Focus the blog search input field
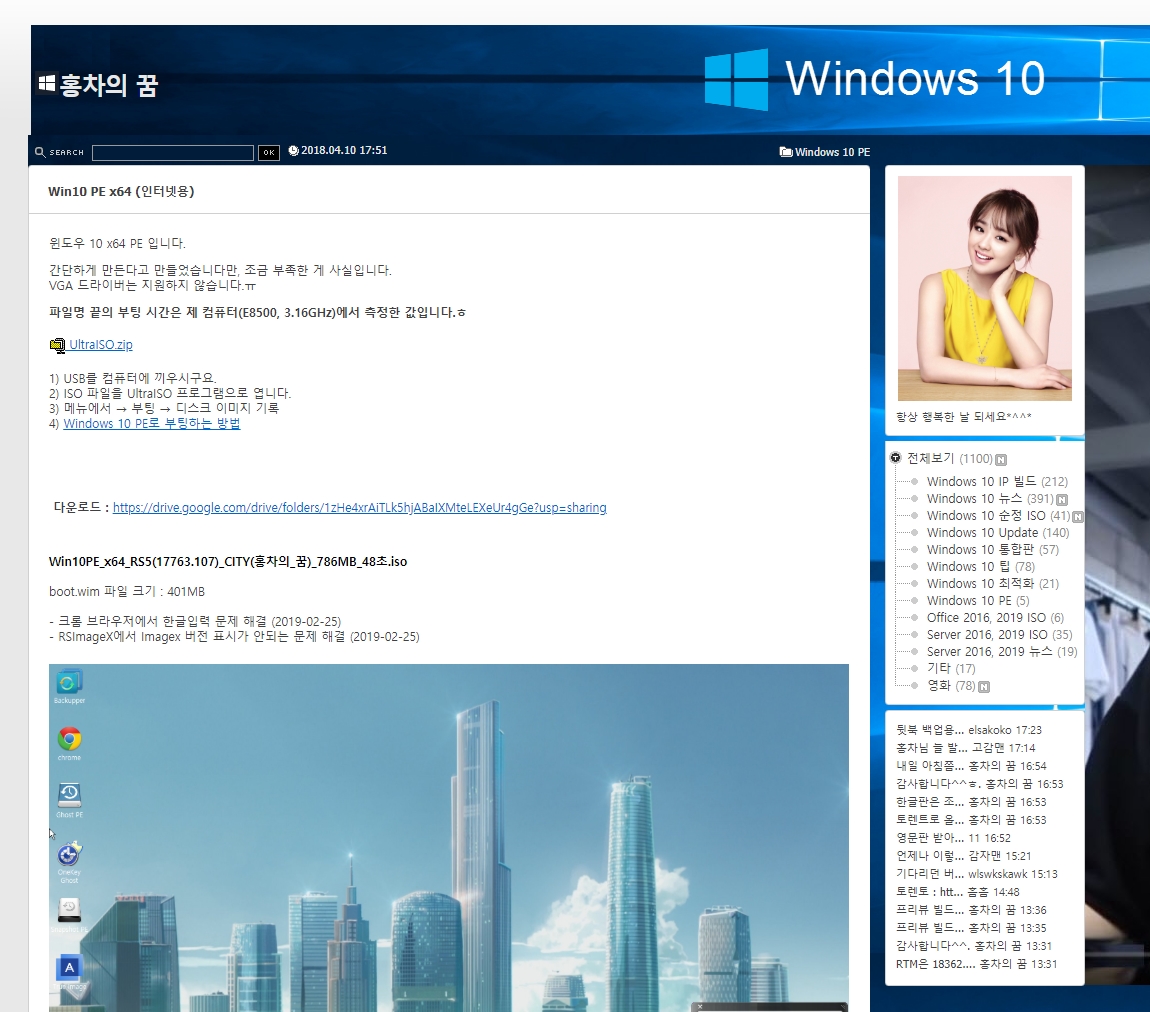Image resolution: width=1150 pixels, height=1012 pixels. tap(173, 153)
